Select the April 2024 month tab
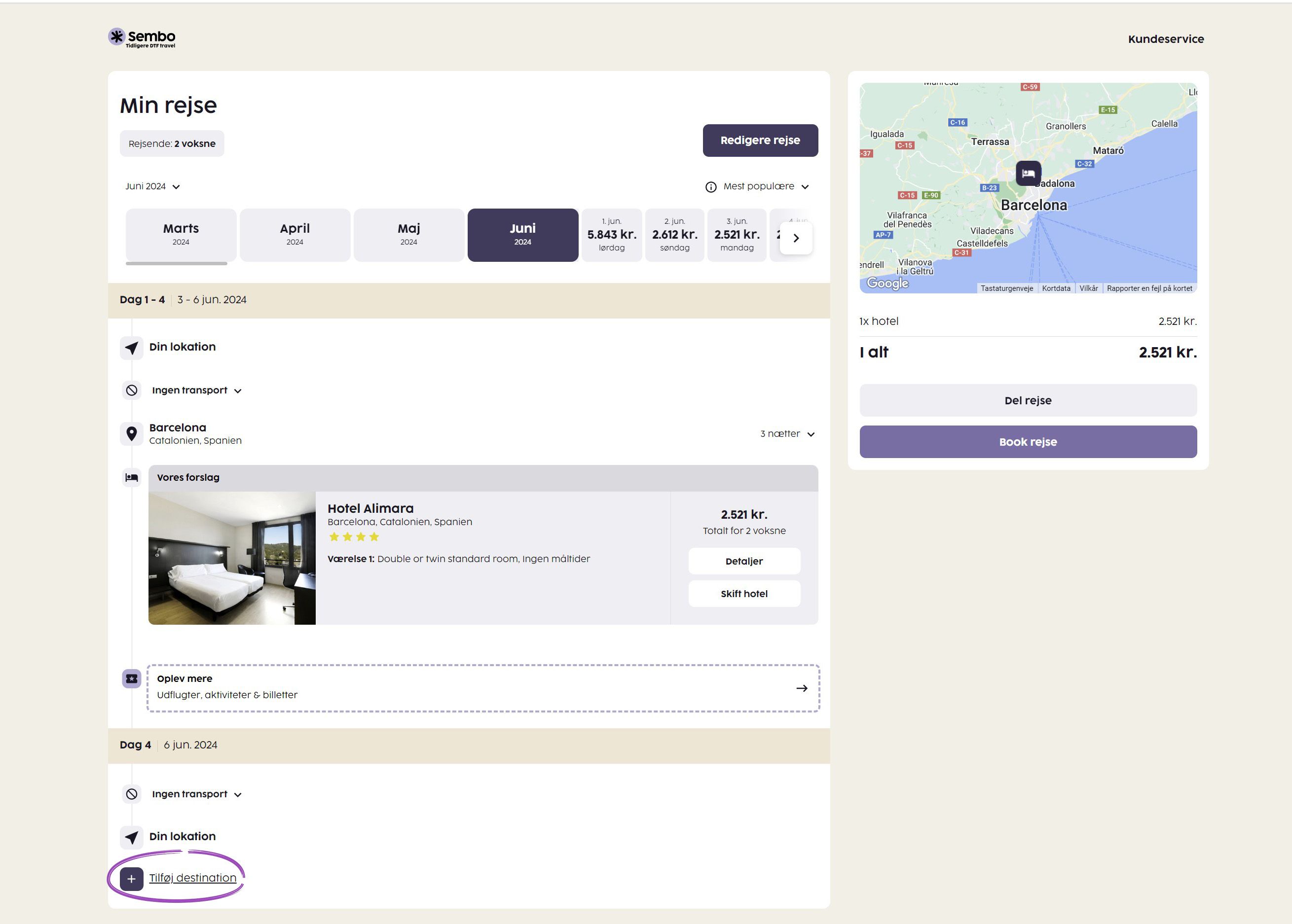The width and height of the screenshot is (1292, 924). pyautogui.click(x=295, y=234)
